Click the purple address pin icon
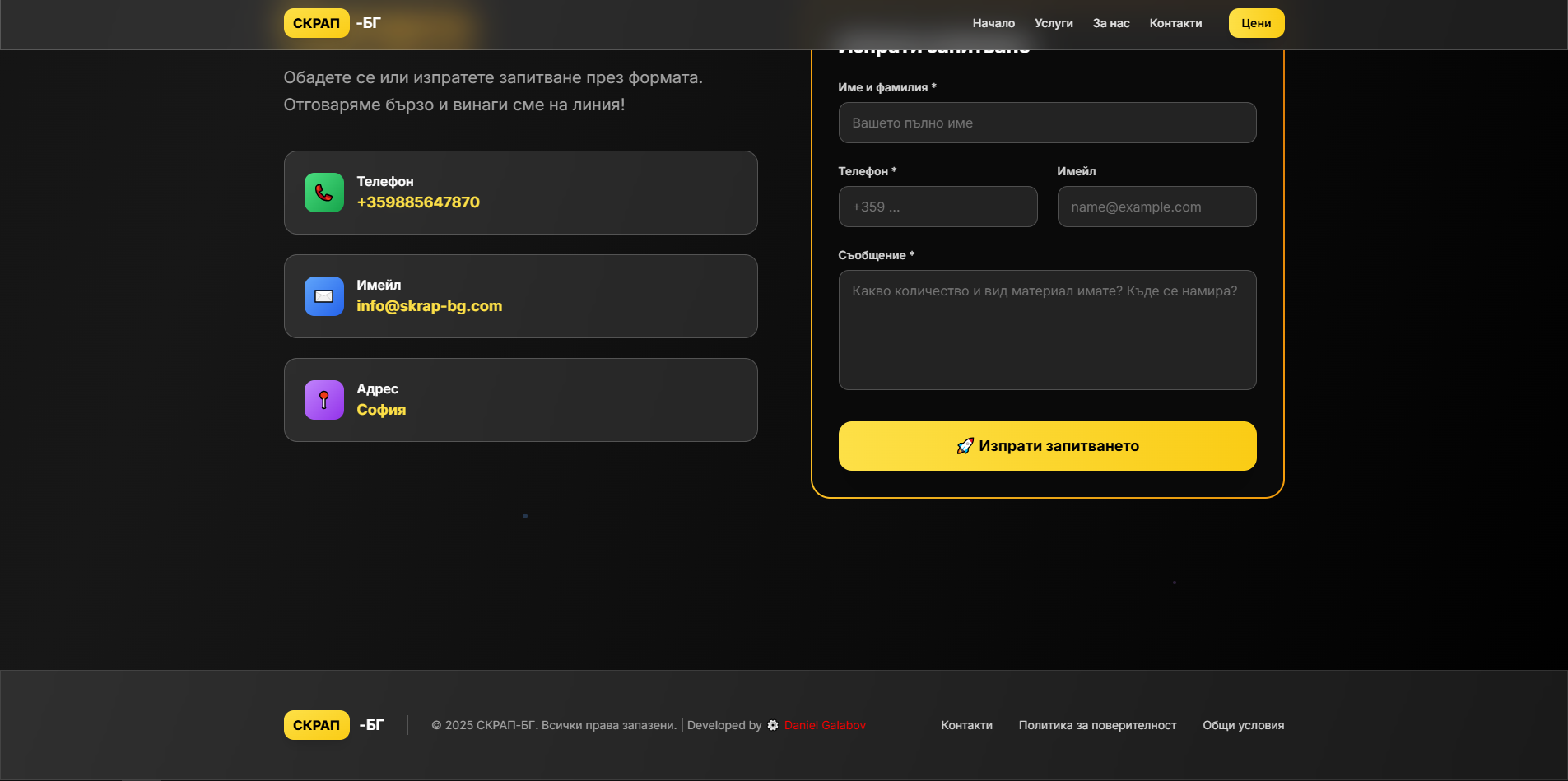 tap(323, 400)
